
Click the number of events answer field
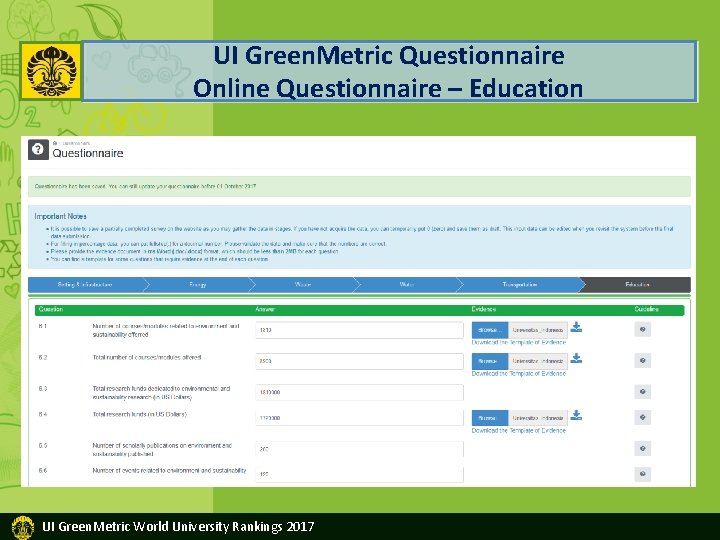coord(359,474)
